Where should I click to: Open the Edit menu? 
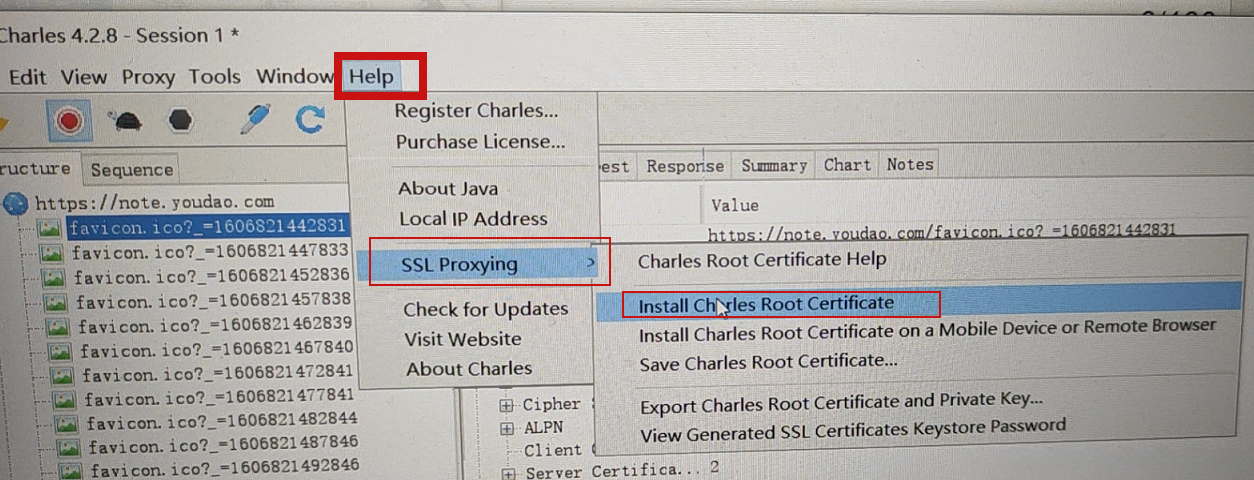point(27,77)
